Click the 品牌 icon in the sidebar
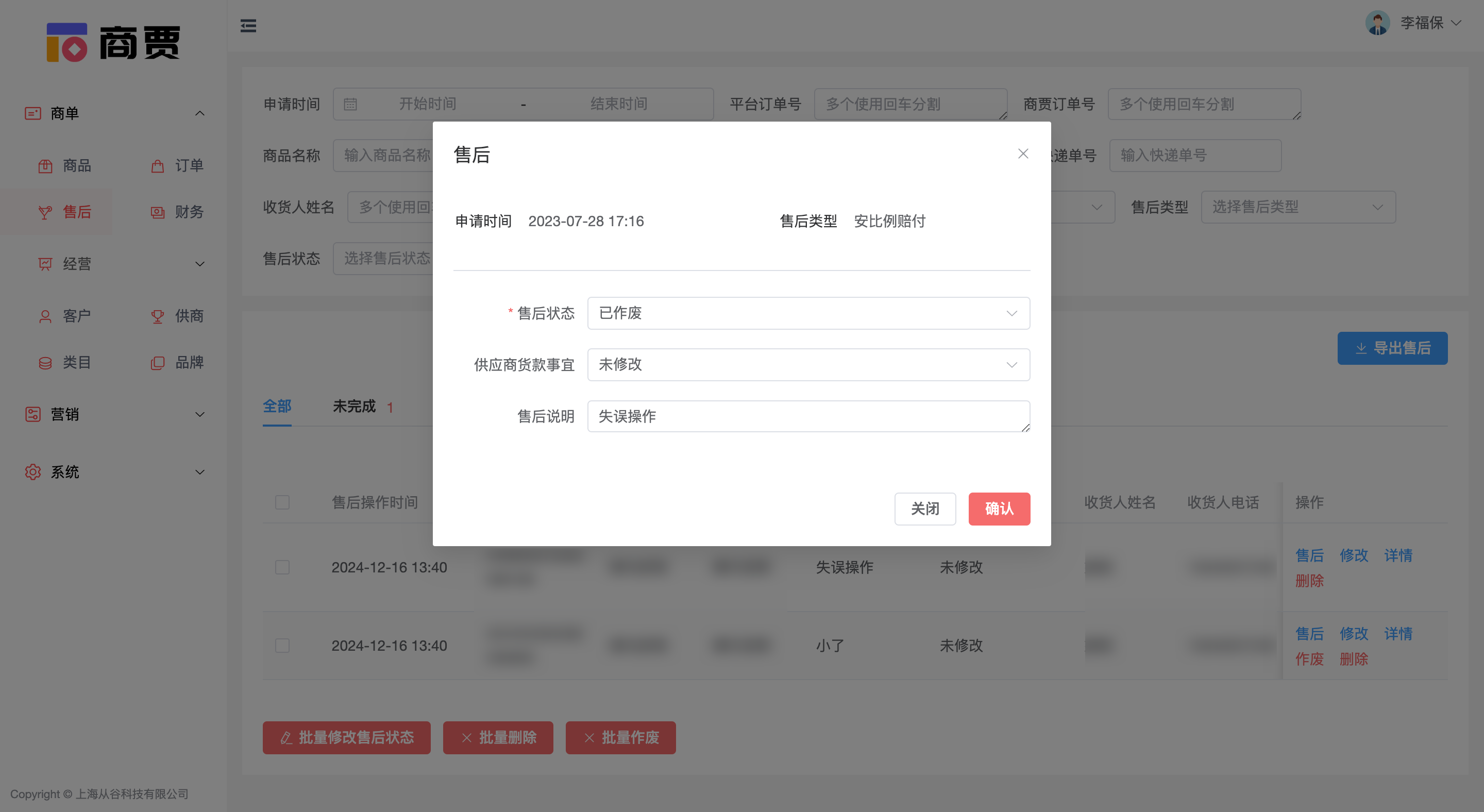 (x=157, y=363)
